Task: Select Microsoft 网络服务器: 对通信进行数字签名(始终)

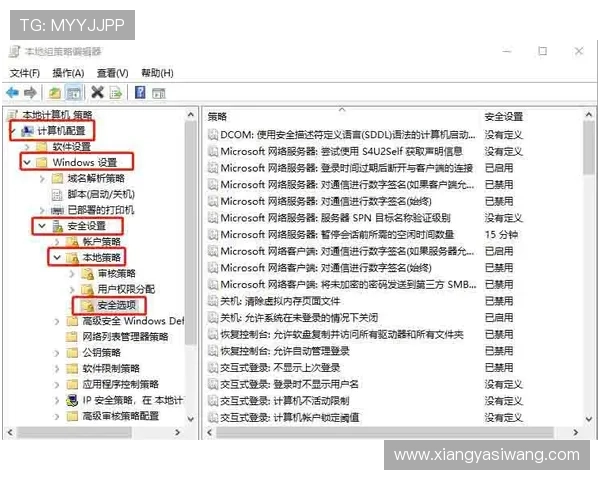Action: click(326, 201)
